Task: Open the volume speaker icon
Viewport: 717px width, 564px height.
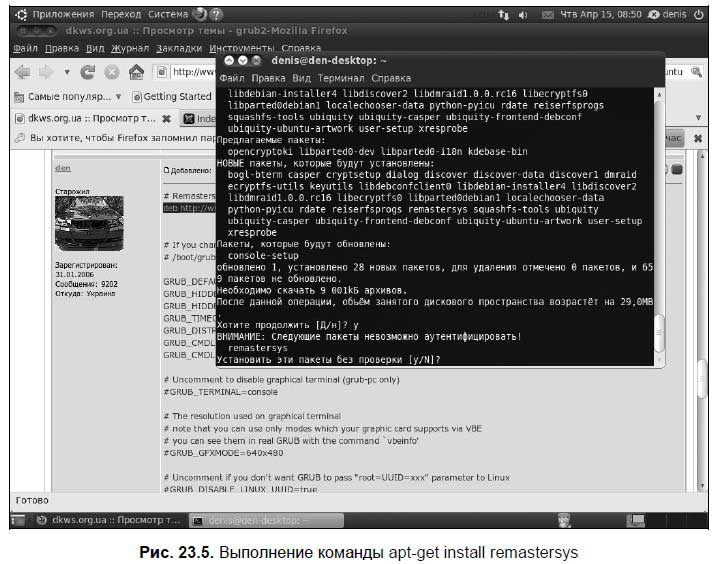Action: tap(523, 15)
